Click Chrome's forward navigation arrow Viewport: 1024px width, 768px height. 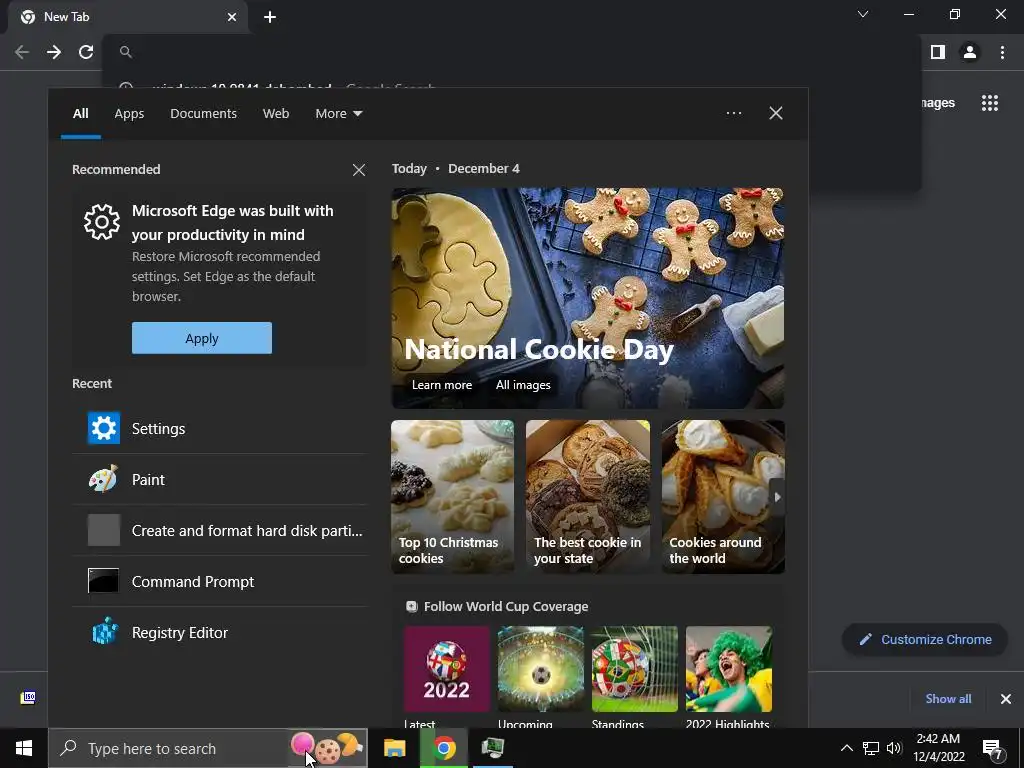(54, 52)
